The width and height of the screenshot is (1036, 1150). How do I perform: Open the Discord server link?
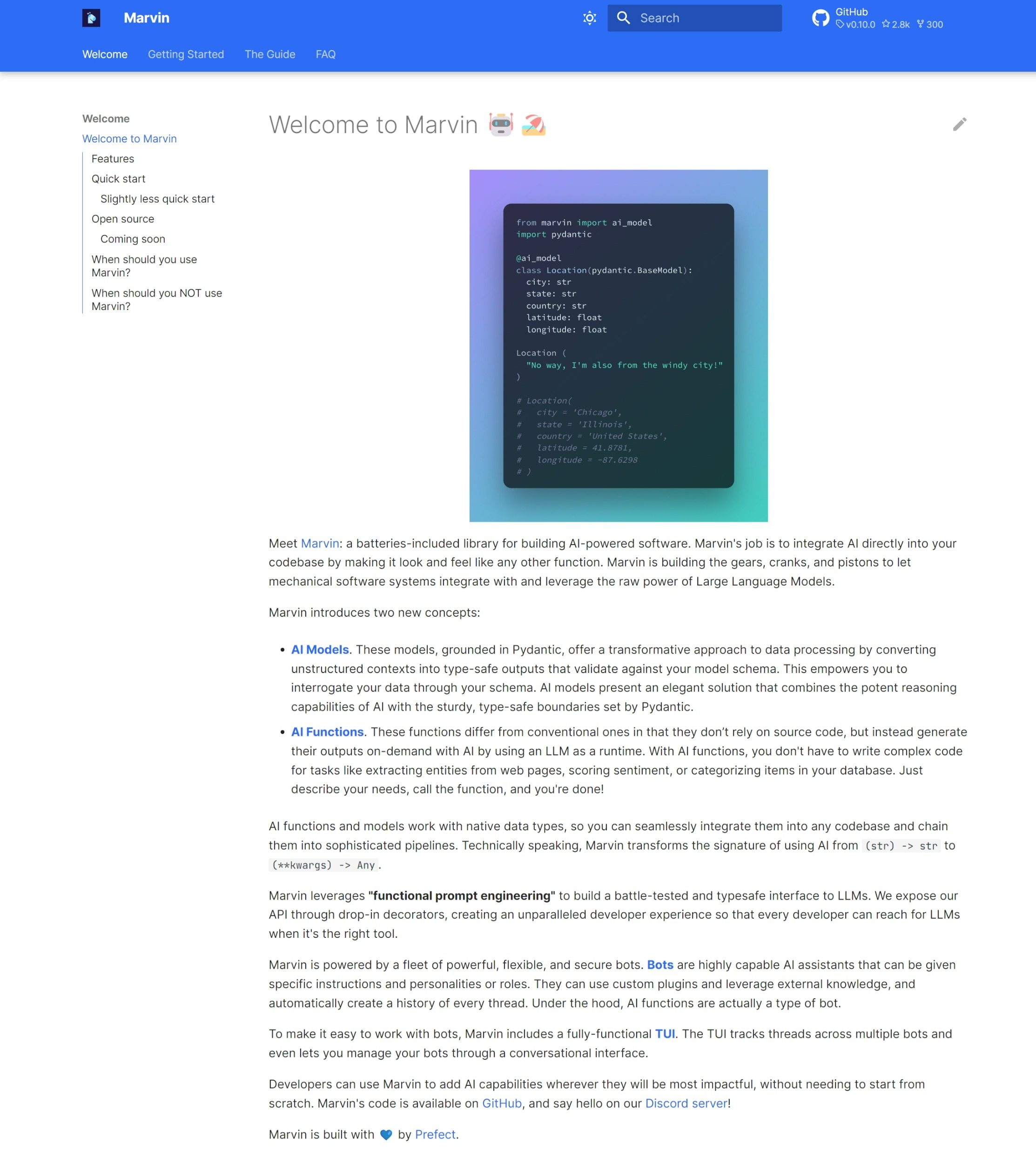[x=686, y=1103]
